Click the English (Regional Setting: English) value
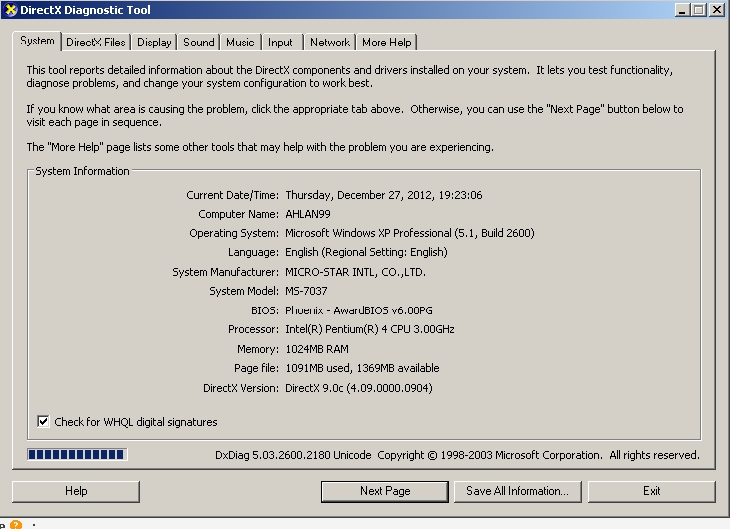The height and width of the screenshot is (529, 730). tap(366, 252)
